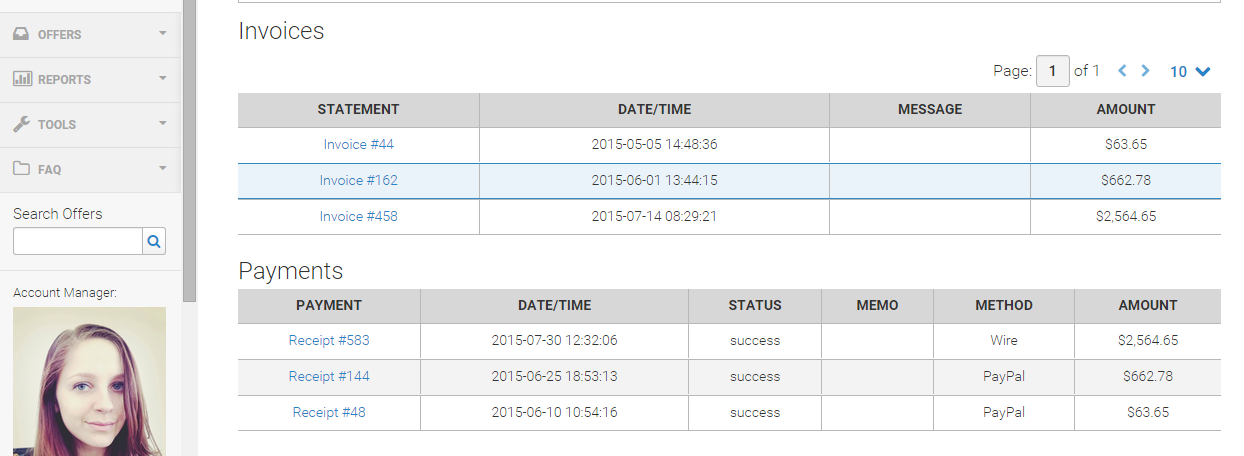
Task: Click the search magnifier button
Action: pyautogui.click(x=154, y=241)
